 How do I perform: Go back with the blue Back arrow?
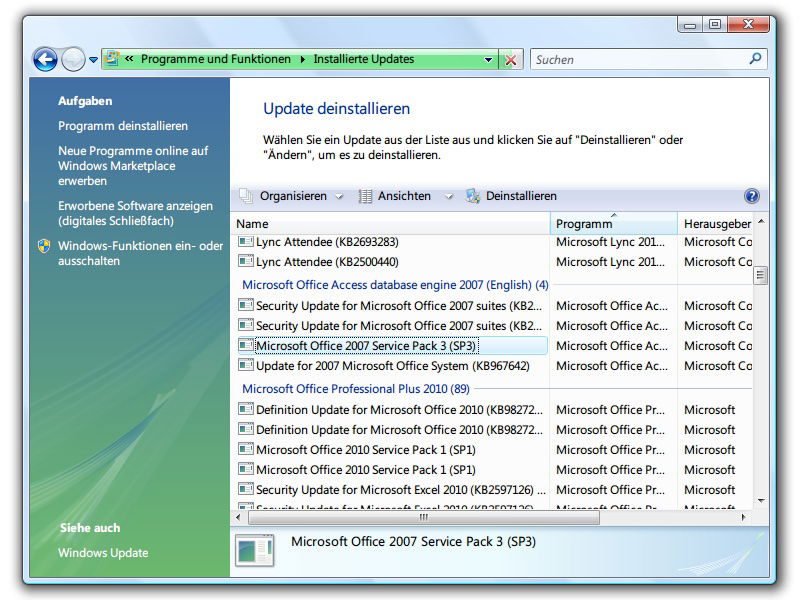point(45,60)
